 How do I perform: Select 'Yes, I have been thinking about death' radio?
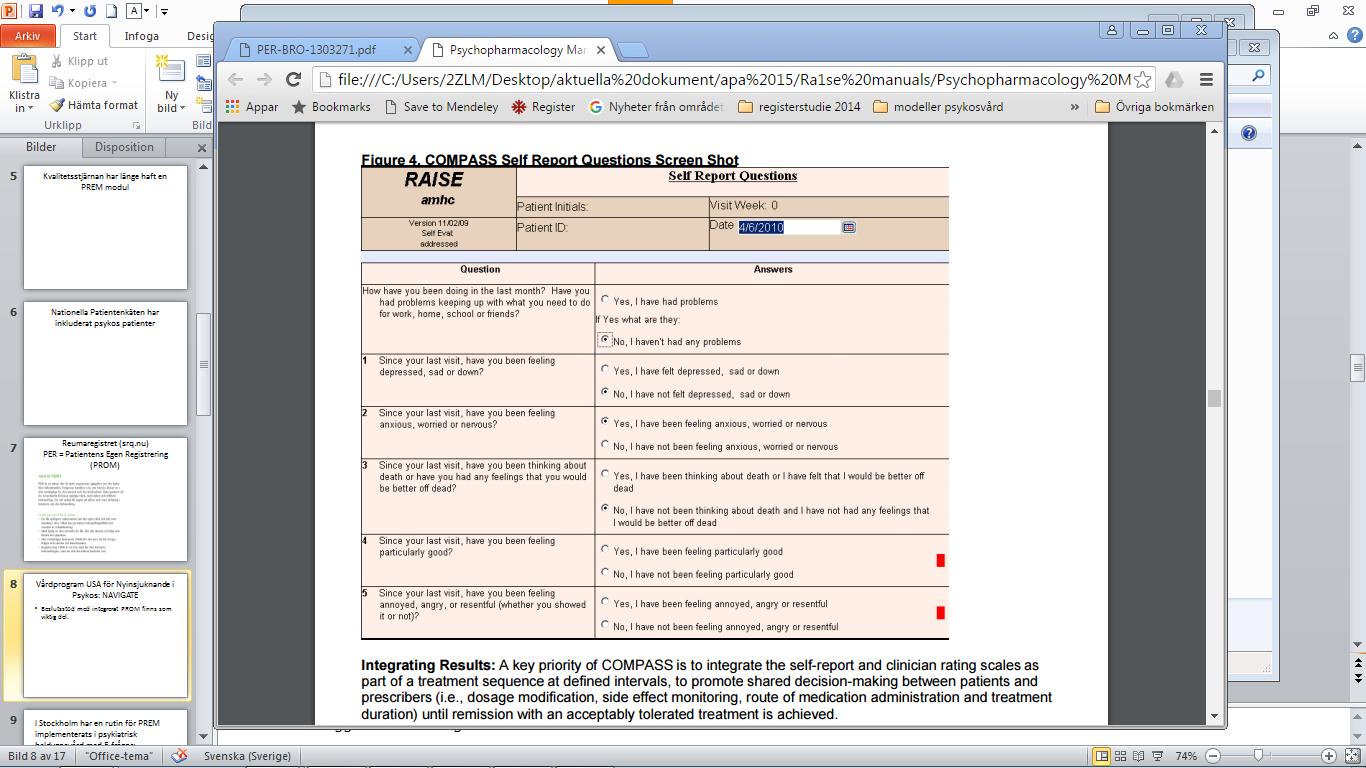(x=605, y=474)
